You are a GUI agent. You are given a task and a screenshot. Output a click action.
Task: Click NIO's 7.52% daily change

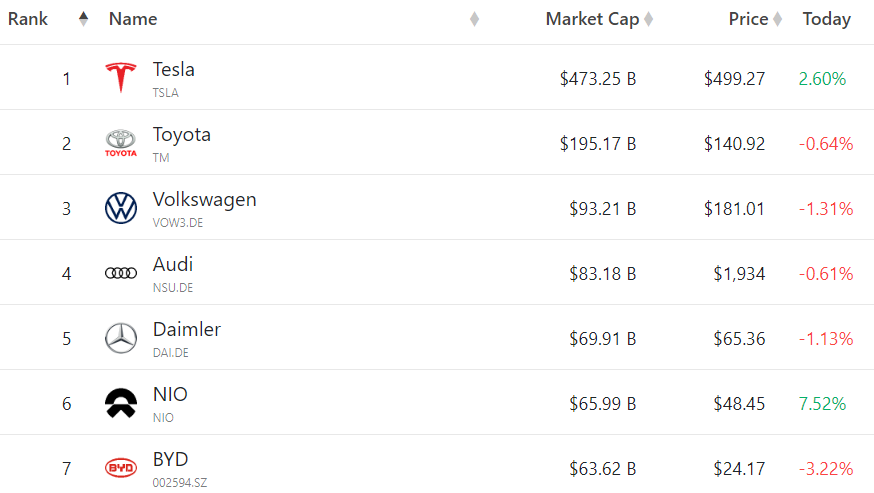point(822,404)
